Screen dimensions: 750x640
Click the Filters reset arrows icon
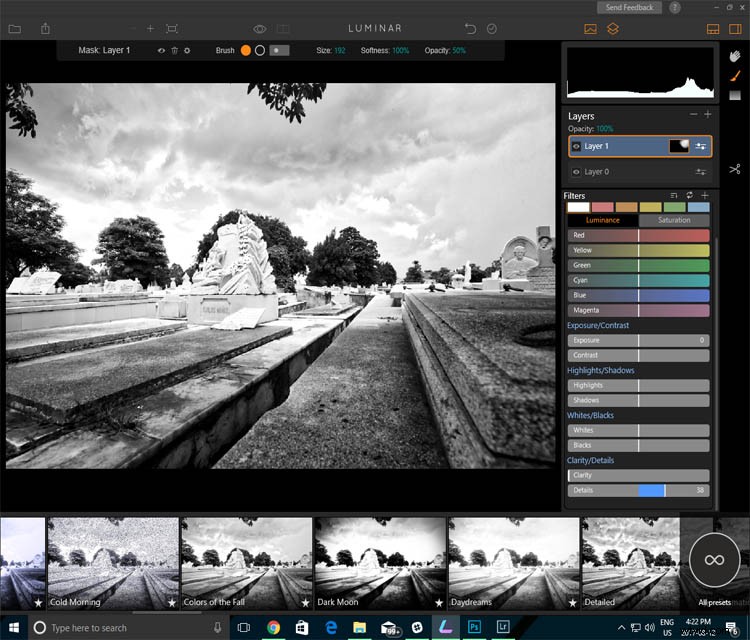[689, 195]
